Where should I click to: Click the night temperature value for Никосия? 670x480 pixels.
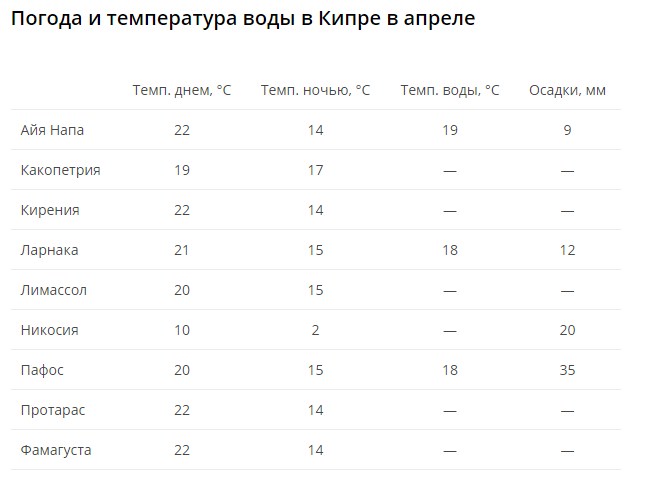[x=315, y=330]
